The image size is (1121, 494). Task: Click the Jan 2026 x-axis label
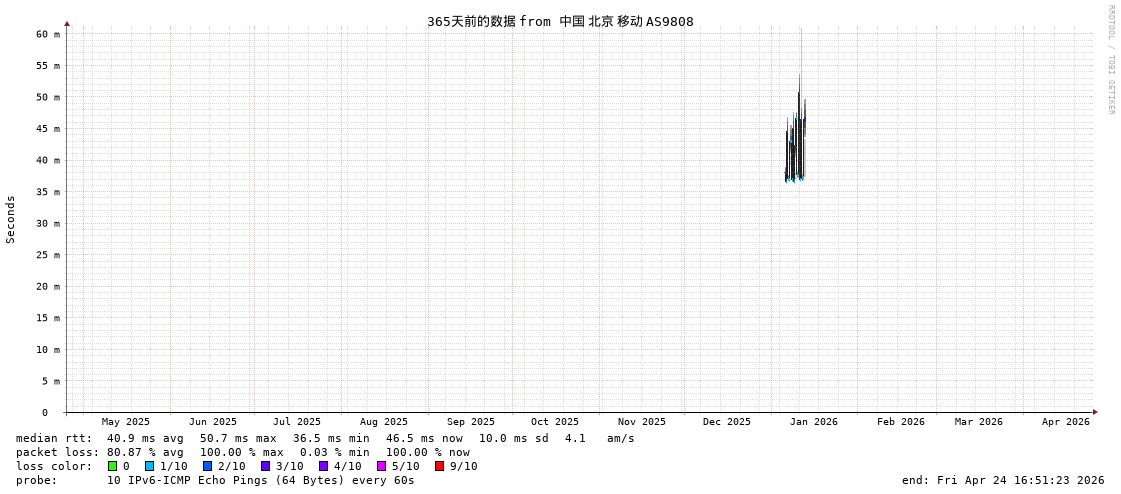tap(813, 422)
